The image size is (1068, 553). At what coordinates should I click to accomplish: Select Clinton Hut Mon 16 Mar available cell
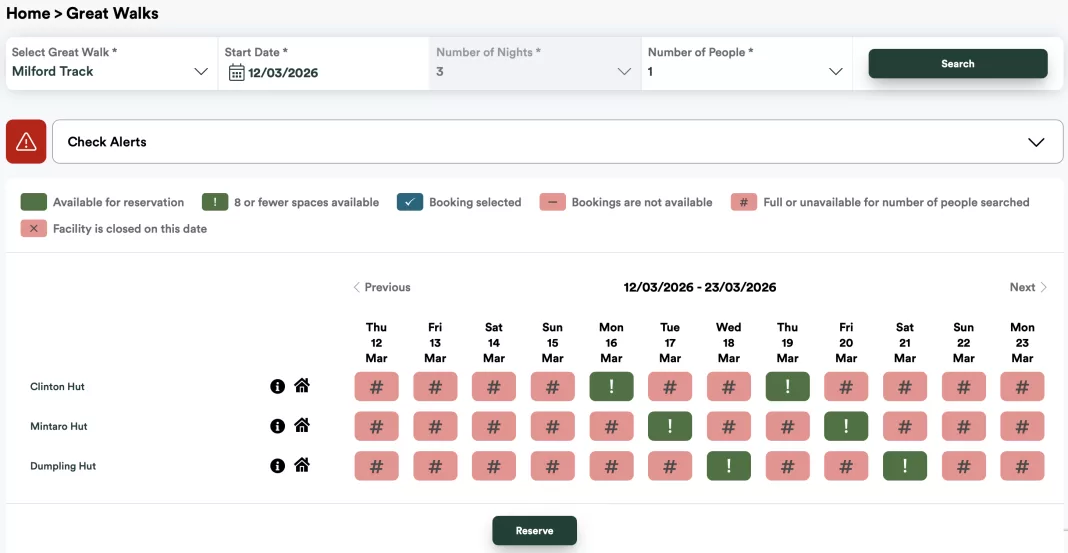[611, 386]
